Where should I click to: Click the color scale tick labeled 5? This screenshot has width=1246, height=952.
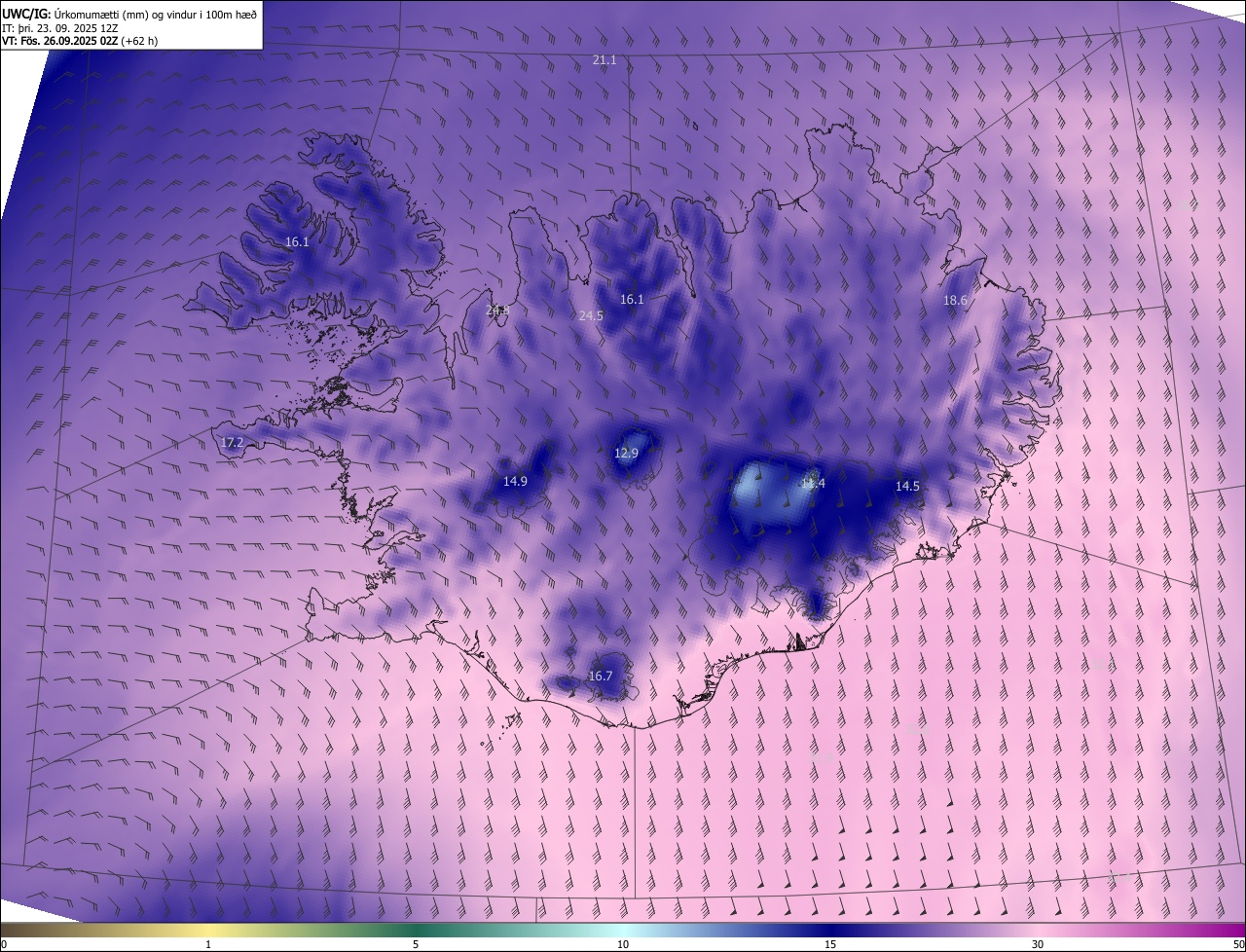pyautogui.click(x=416, y=945)
